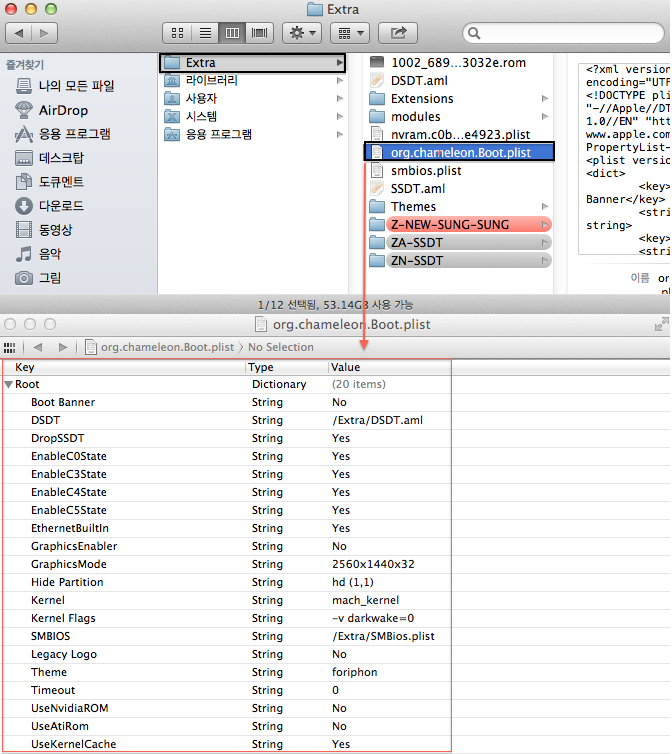Select the EnableC3State key
The height and width of the screenshot is (754, 672).
[69, 475]
